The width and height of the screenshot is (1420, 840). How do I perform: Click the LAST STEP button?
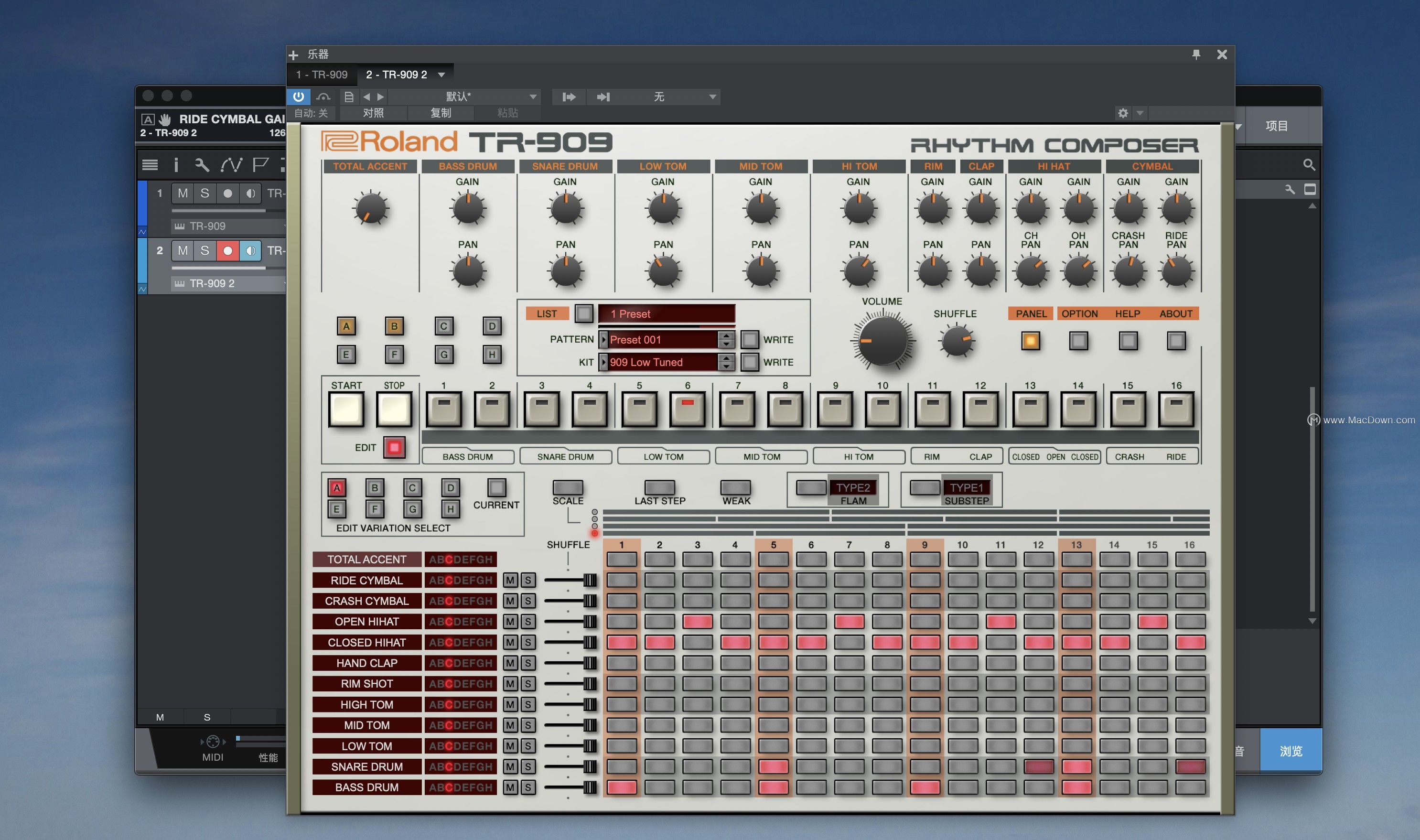[x=659, y=487]
